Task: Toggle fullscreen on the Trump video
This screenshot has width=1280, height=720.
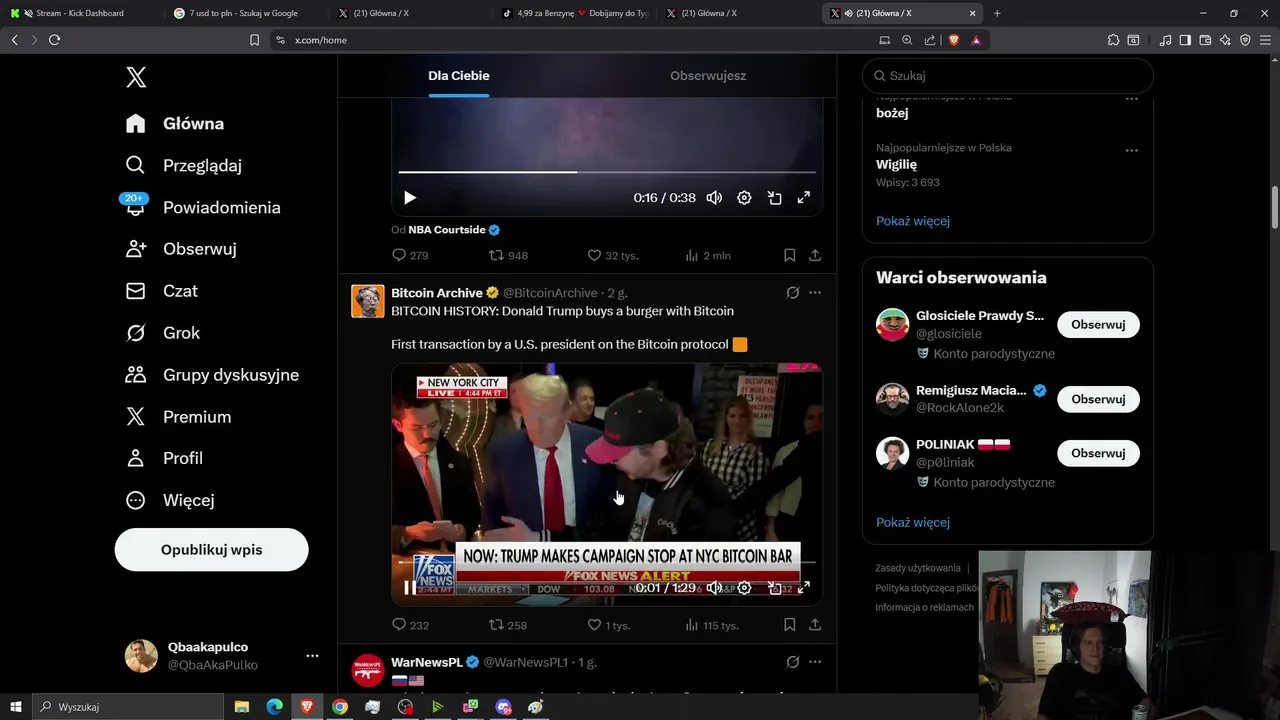Action: click(803, 588)
